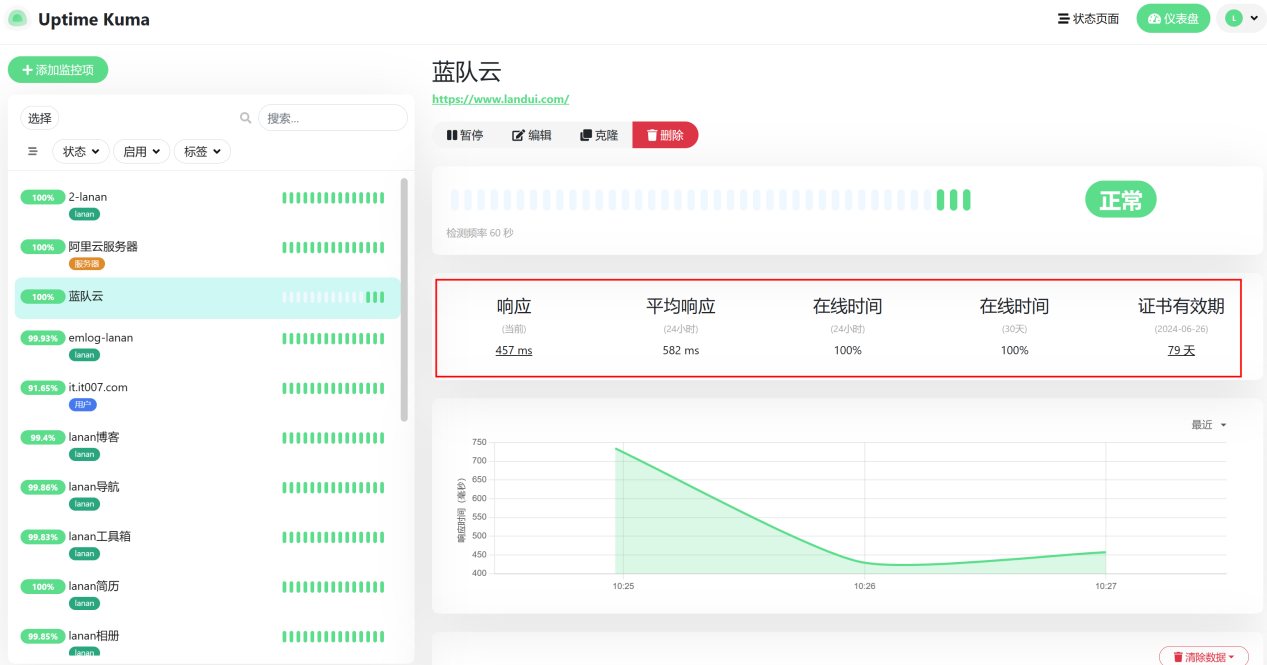Select the it.it007.com monitor
Screen dimensions: 1267x665
[x=207, y=395]
